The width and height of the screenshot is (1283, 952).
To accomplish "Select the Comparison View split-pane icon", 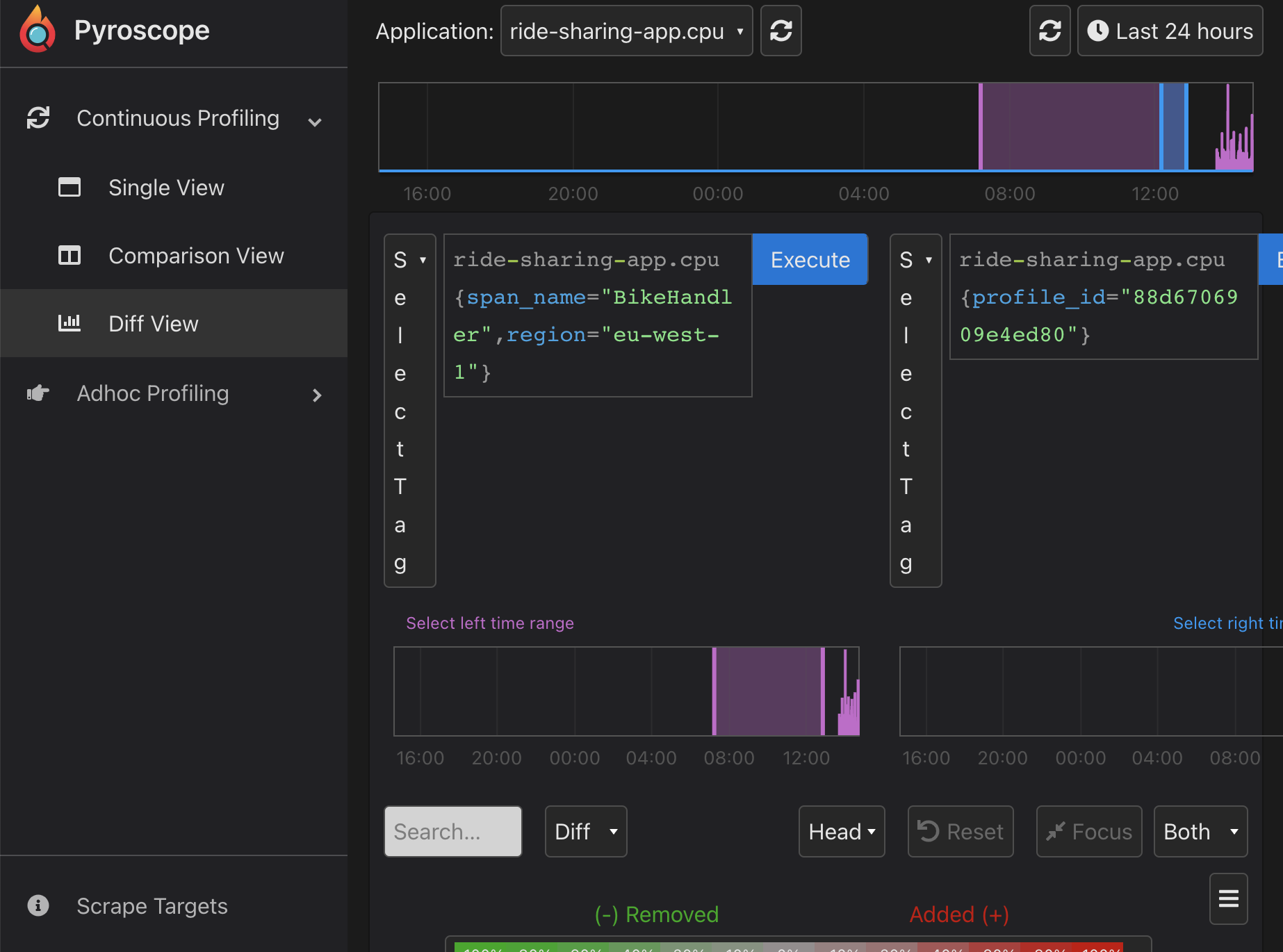I will 70,255.
